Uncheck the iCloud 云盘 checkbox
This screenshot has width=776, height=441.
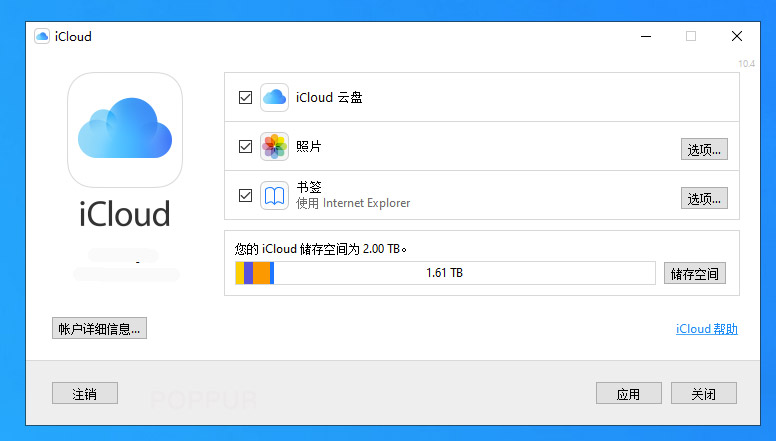(x=245, y=98)
